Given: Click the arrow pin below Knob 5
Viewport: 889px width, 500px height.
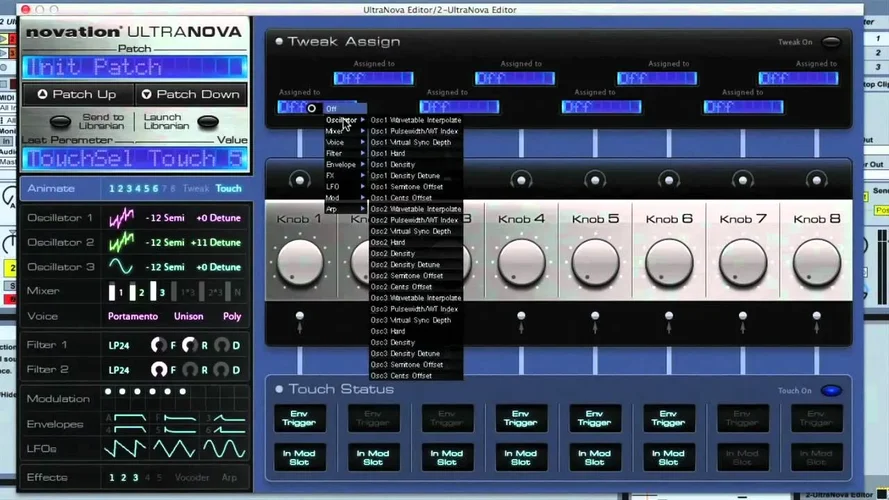Looking at the screenshot, I should pyautogui.click(x=595, y=321).
